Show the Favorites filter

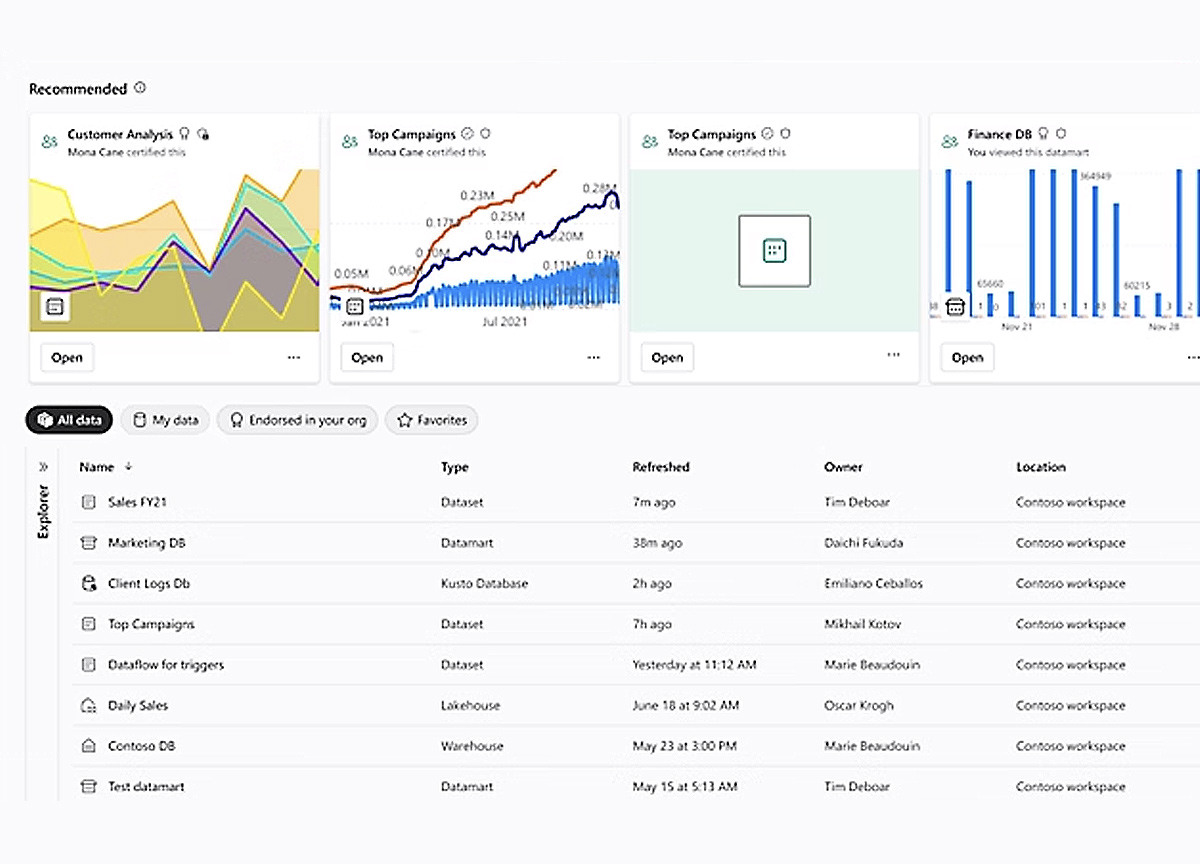point(432,420)
